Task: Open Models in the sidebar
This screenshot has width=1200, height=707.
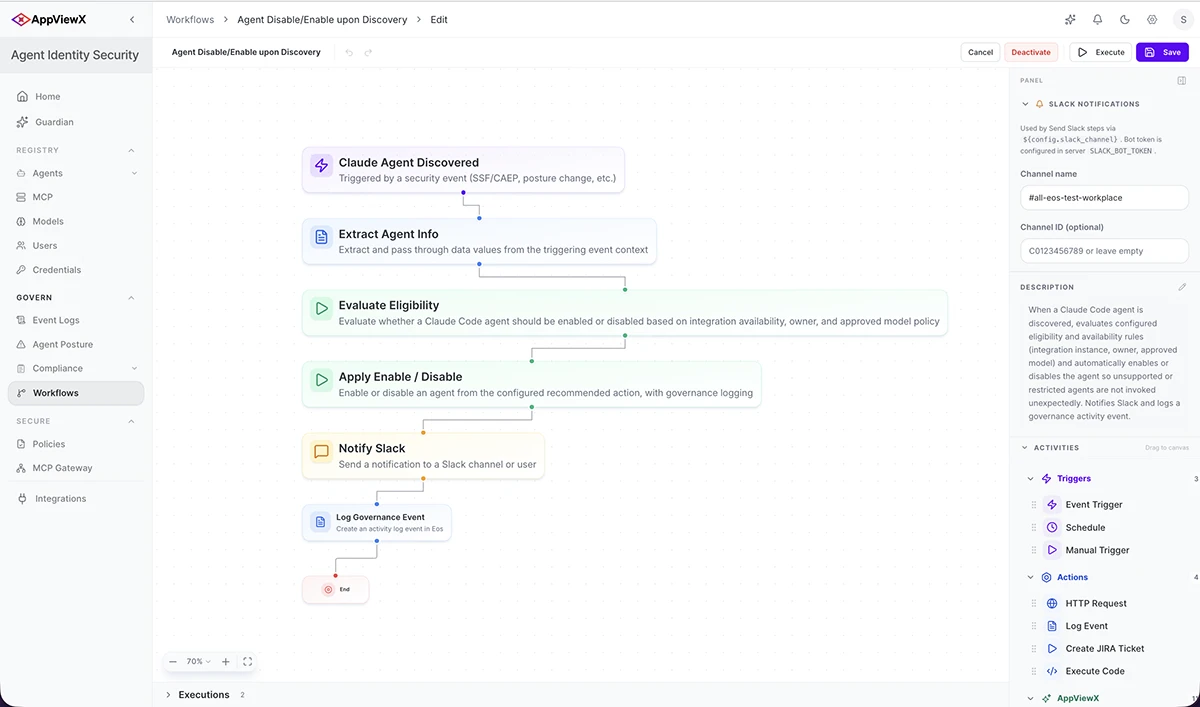Action: 75,222
